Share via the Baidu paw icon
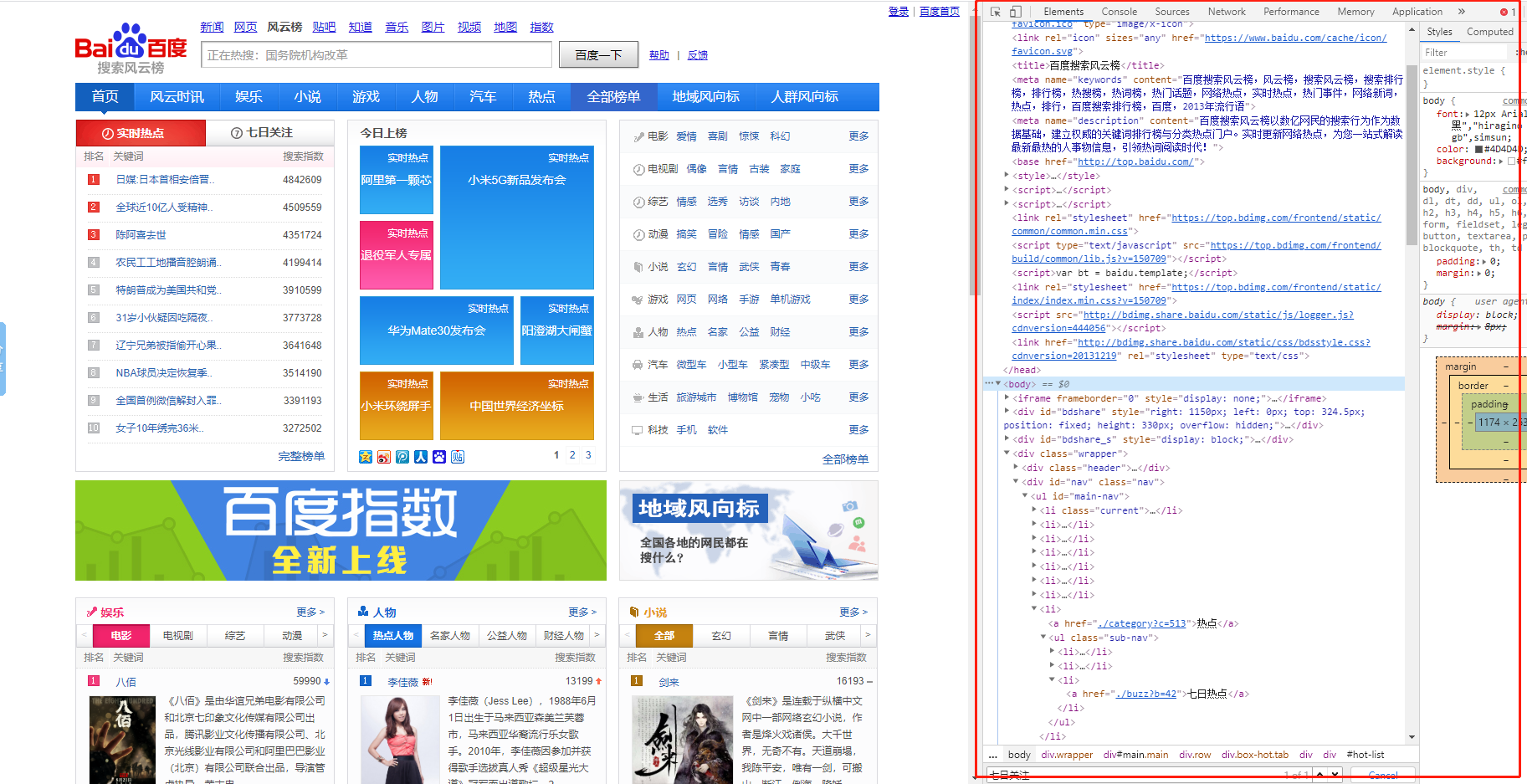The image size is (1527, 784). pos(439,457)
